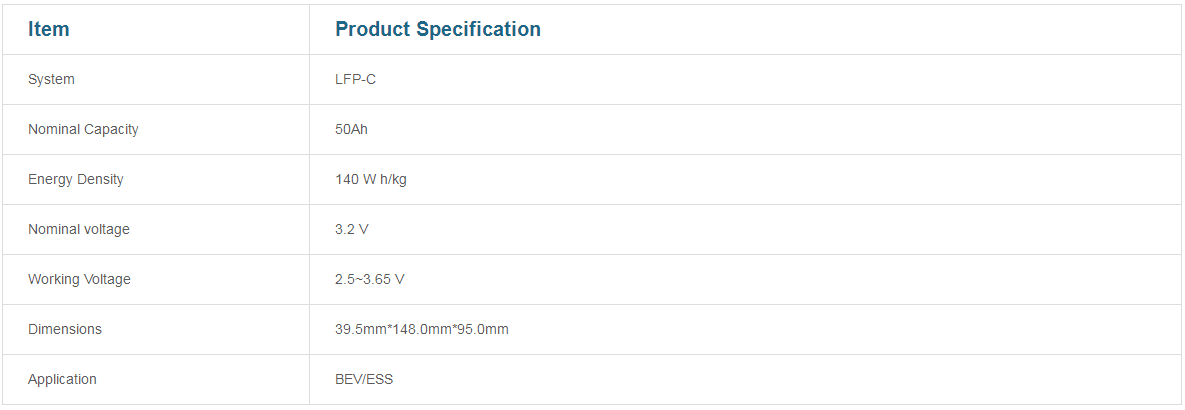
Task: Click the 'Item' column header
Action: pyautogui.click(x=49, y=30)
